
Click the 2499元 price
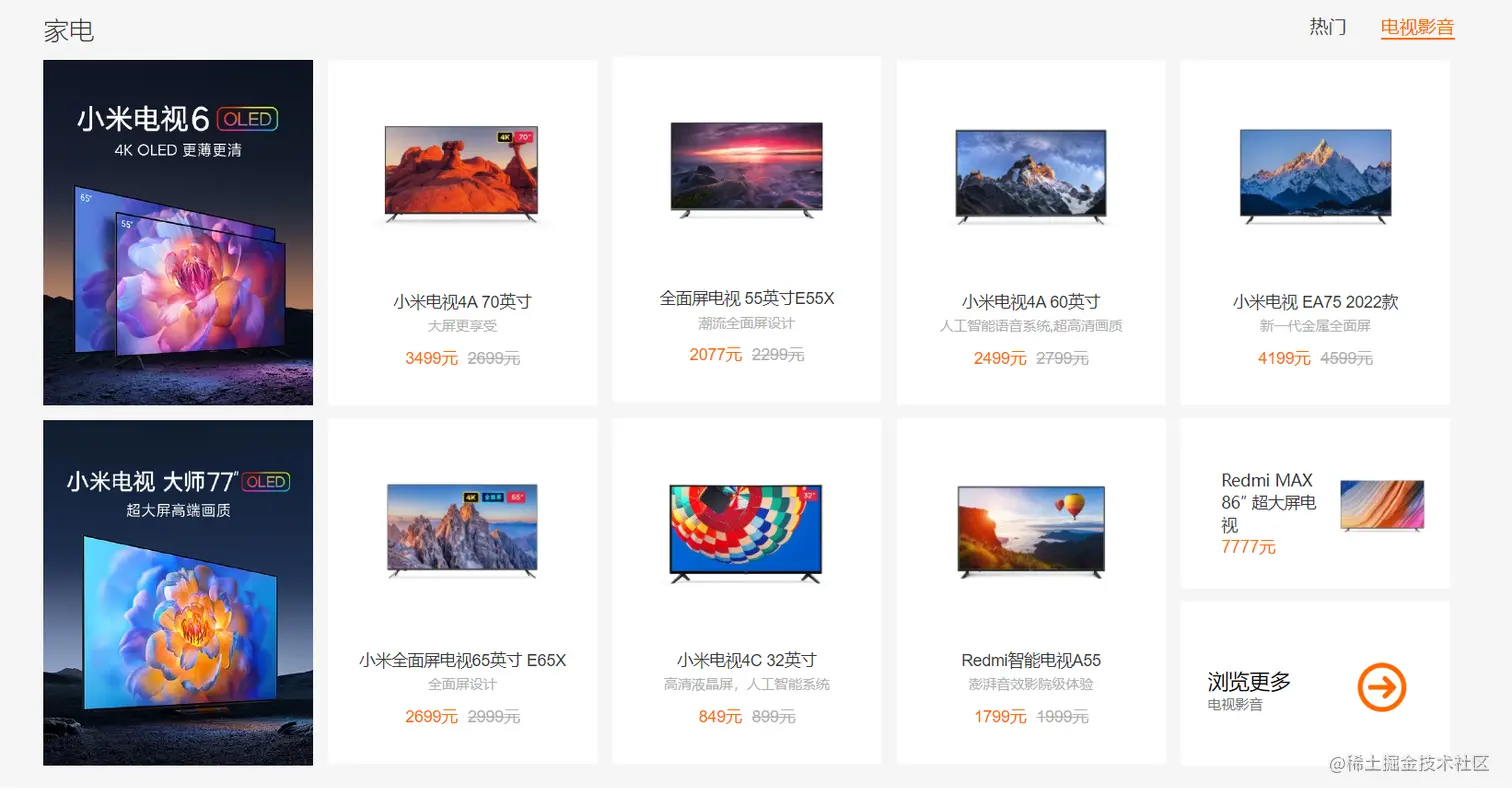click(1000, 358)
